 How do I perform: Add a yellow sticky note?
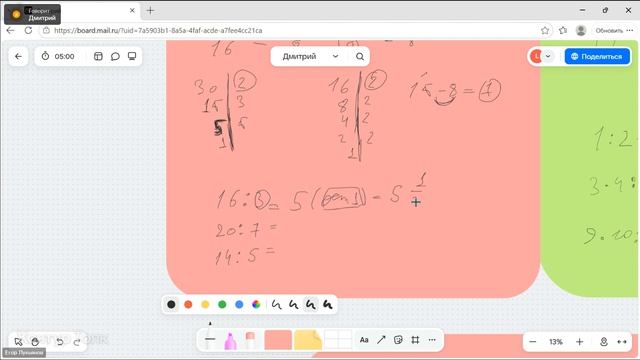coord(308,340)
